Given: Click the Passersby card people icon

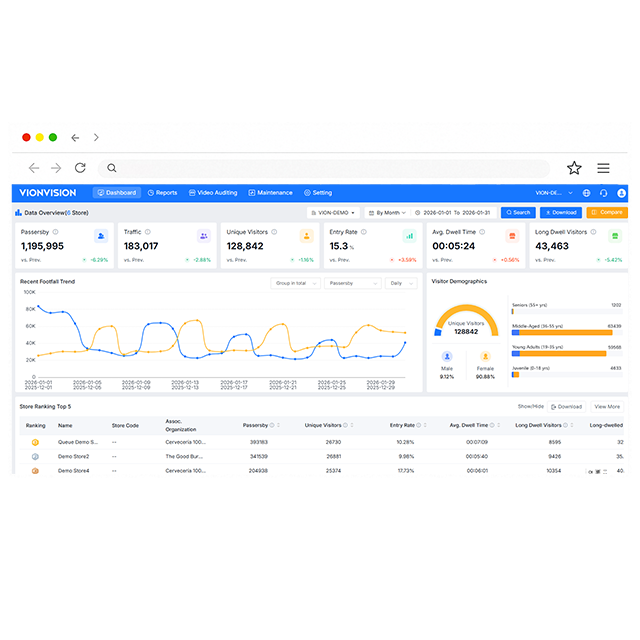Looking at the screenshot, I should point(100,236).
